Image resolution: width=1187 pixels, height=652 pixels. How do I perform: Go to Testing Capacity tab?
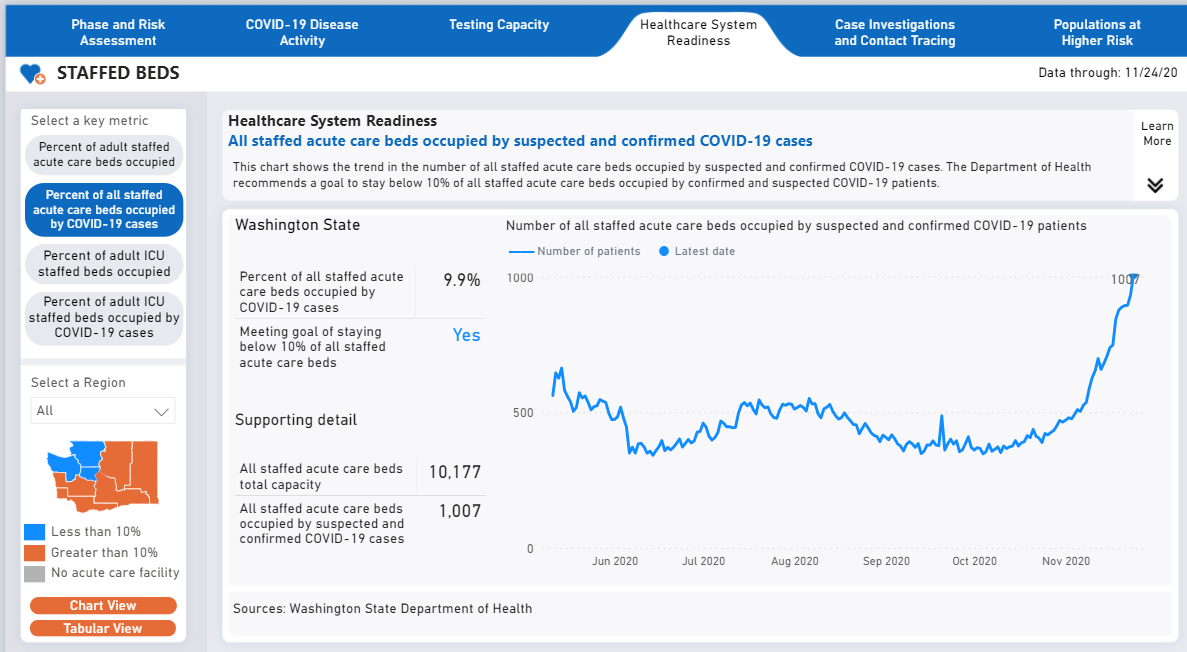[x=499, y=25]
